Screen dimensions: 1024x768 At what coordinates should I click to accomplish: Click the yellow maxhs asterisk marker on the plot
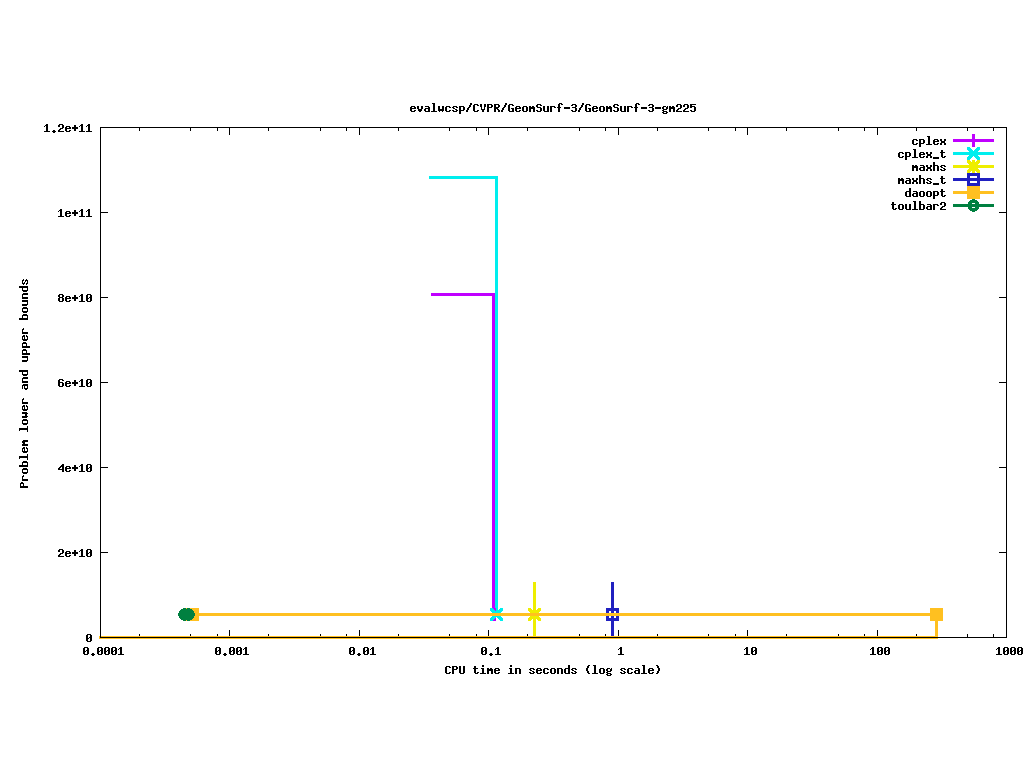coord(535,614)
